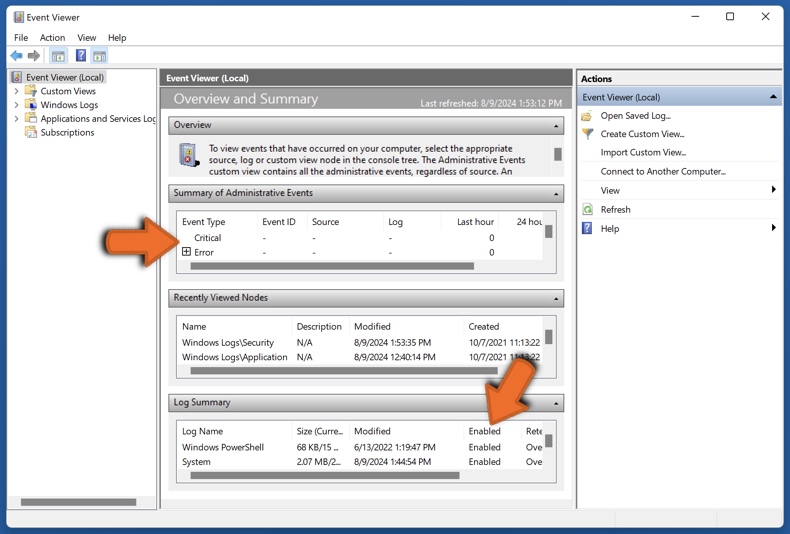Click the Log Summary vertical scrollbar
Screen dimensions: 790x534
click(549, 441)
